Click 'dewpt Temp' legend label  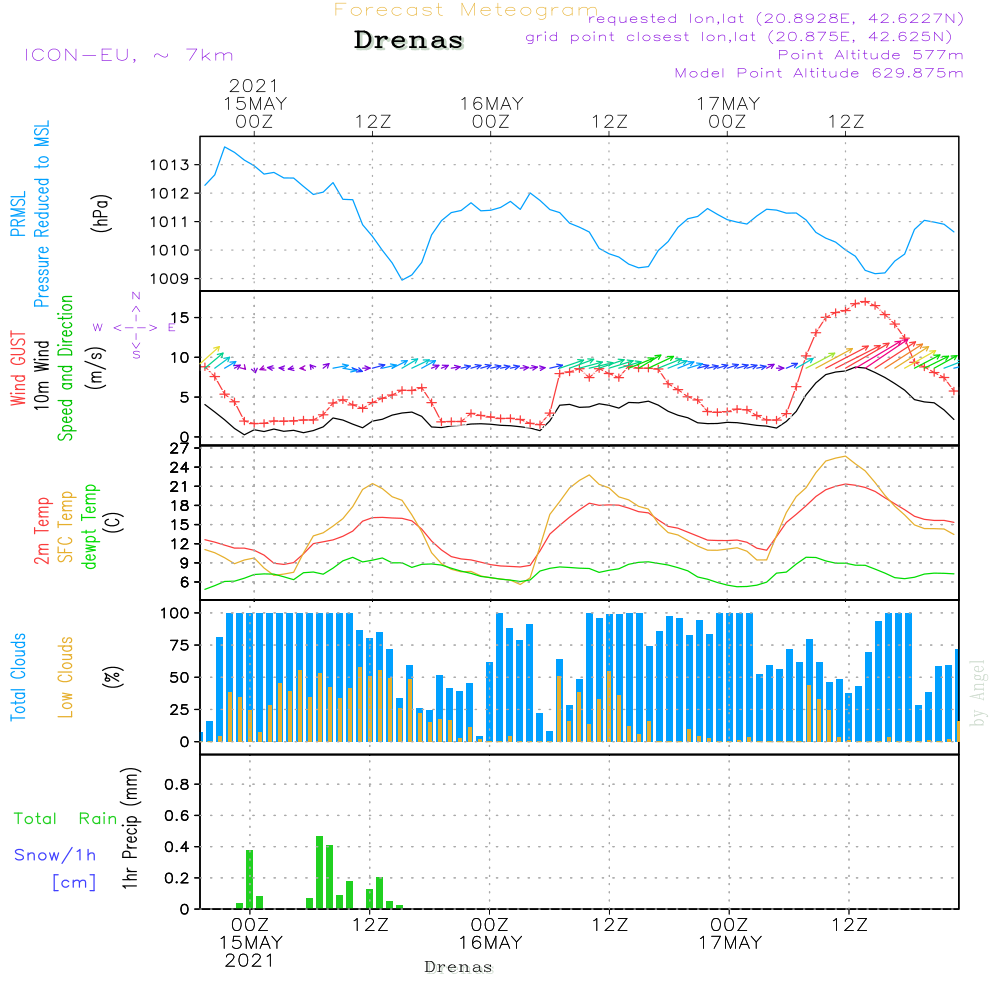pyautogui.click(x=90, y=526)
